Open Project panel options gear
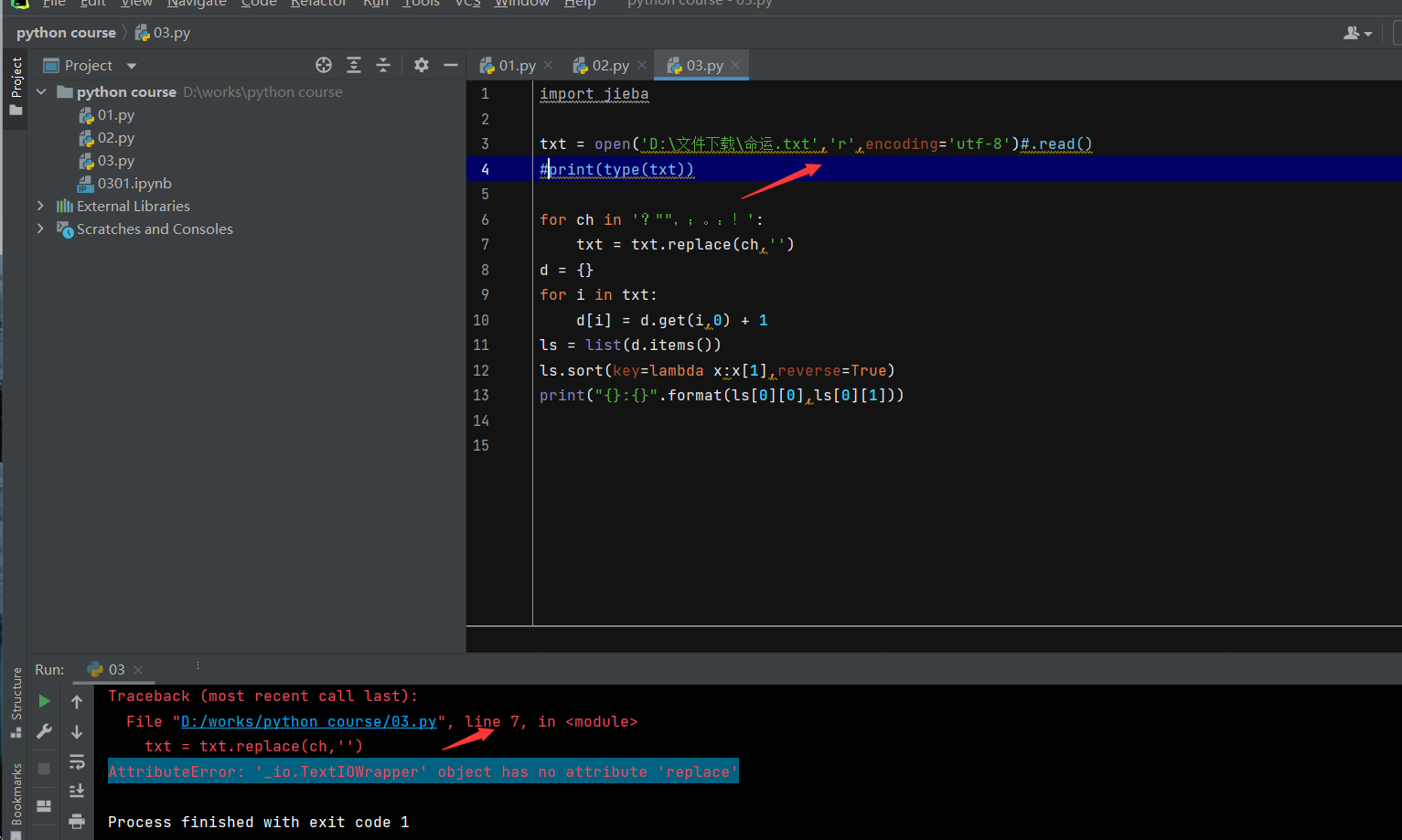Screen dimensions: 1402x840 click(421, 65)
